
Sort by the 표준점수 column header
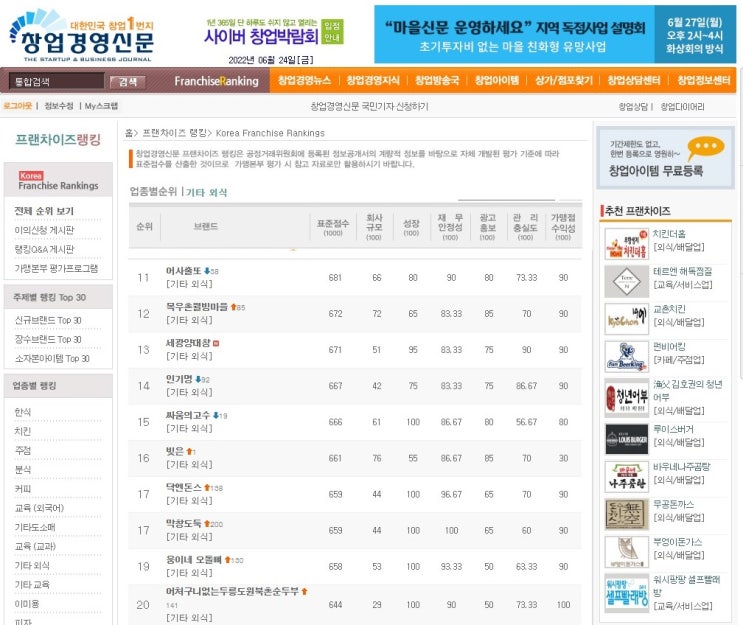[333, 227]
